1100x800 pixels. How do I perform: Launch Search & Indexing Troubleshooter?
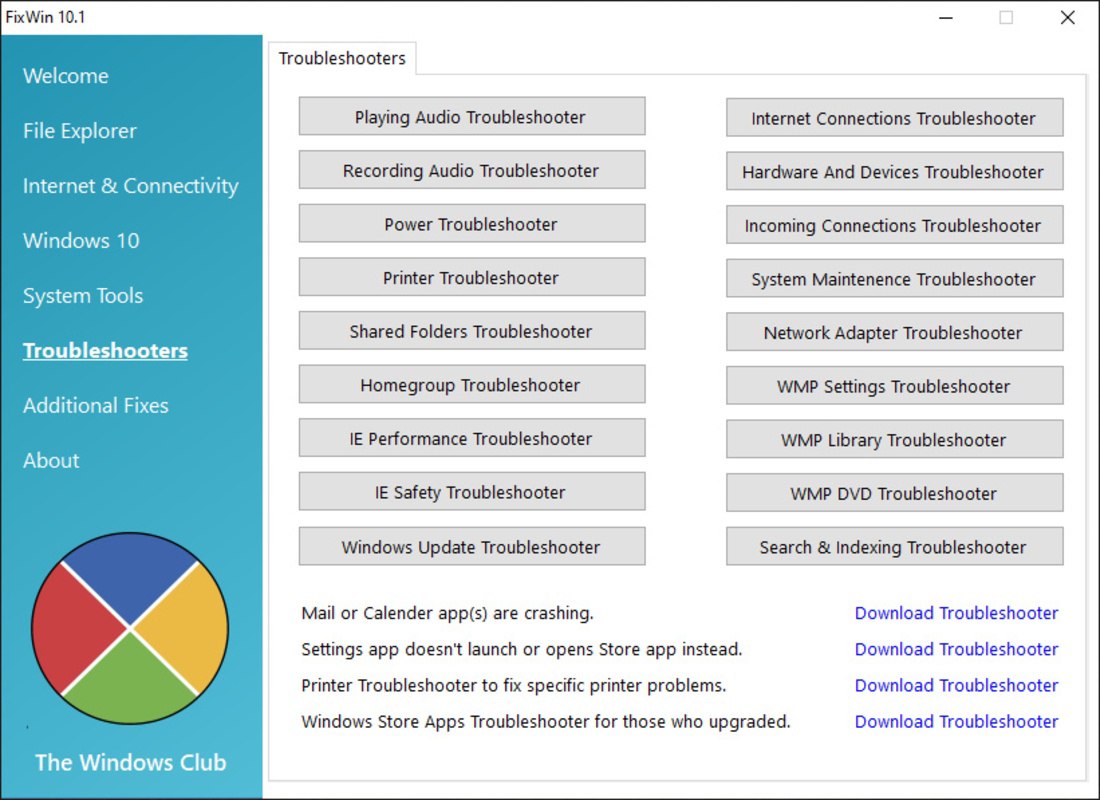coord(894,547)
